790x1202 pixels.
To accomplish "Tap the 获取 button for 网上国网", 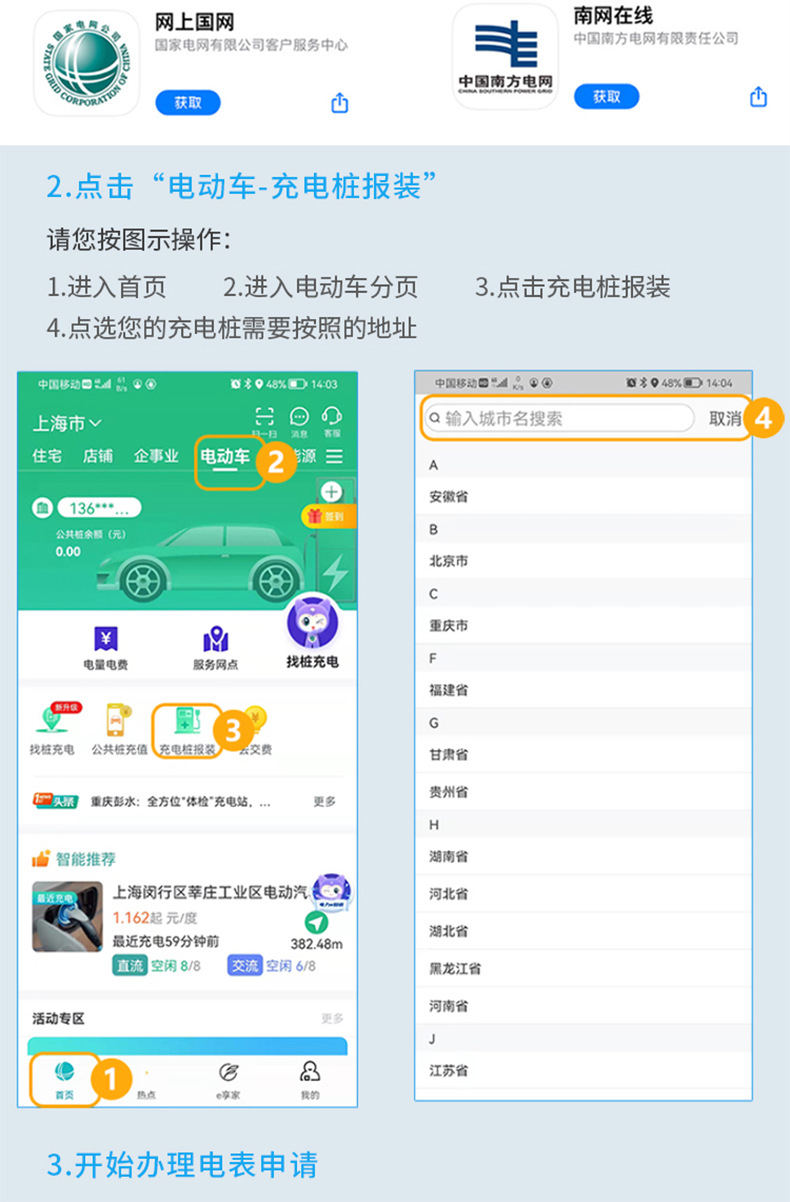I will click(188, 102).
